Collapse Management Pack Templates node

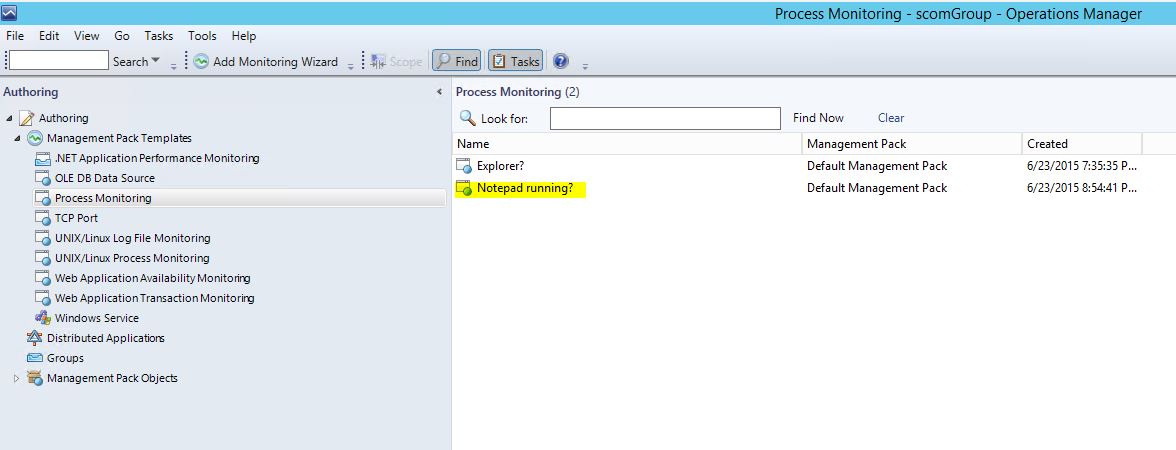pos(17,138)
